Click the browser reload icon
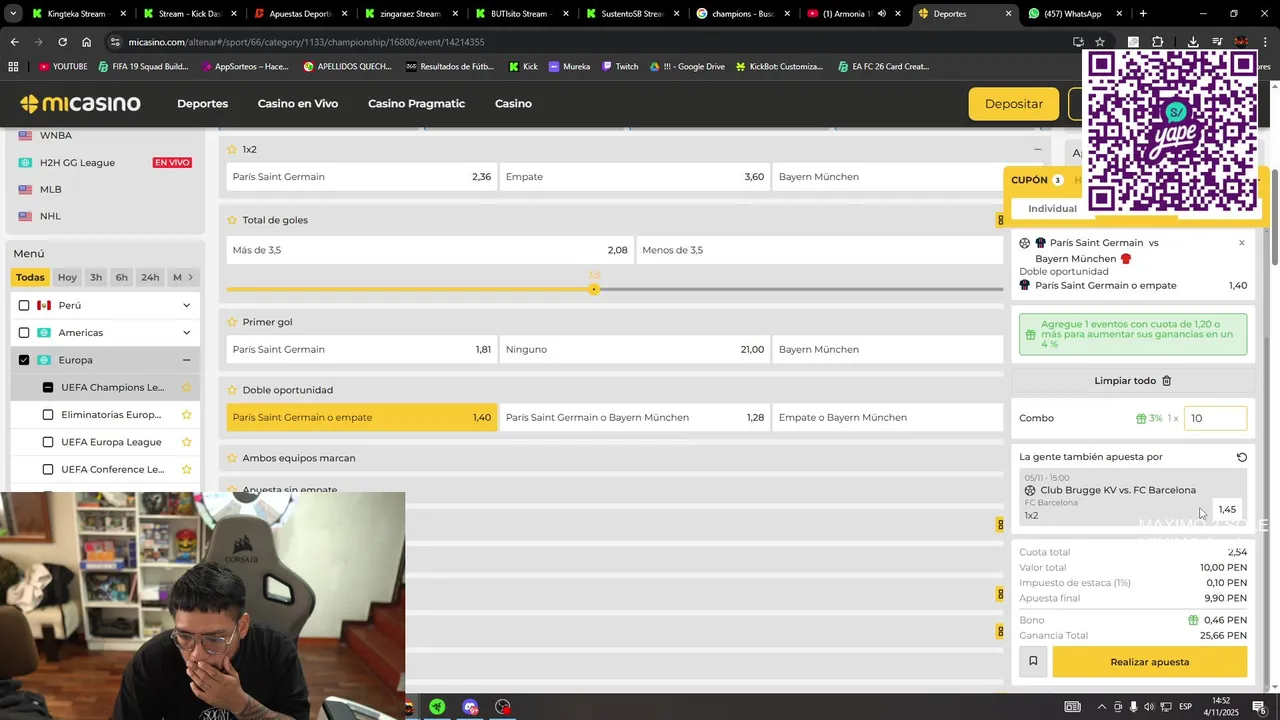 click(62, 42)
